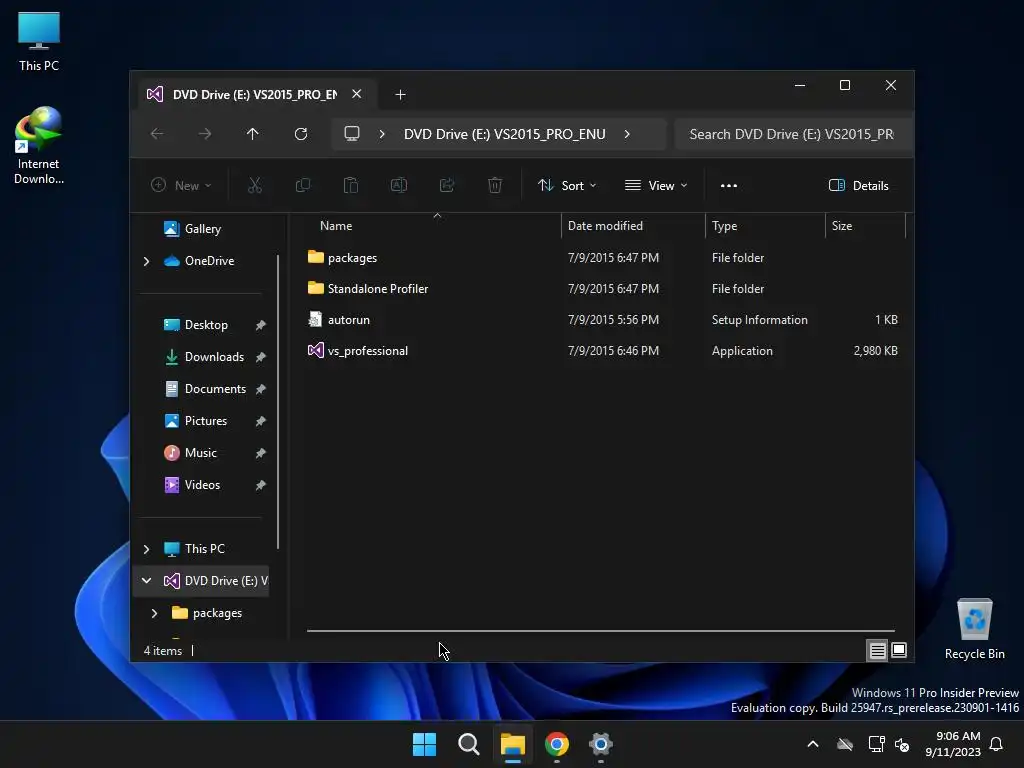Click the Rename icon in toolbar

398,185
